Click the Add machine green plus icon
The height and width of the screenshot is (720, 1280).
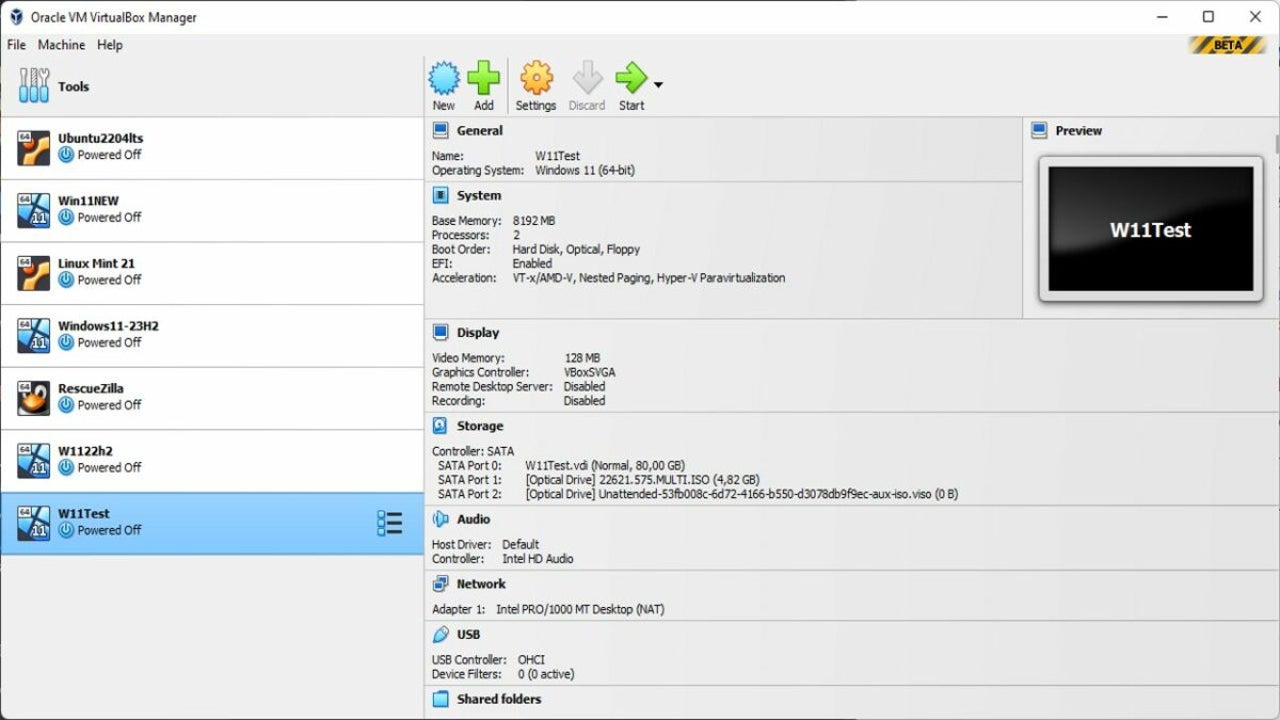pyautogui.click(x=484, y=78)
